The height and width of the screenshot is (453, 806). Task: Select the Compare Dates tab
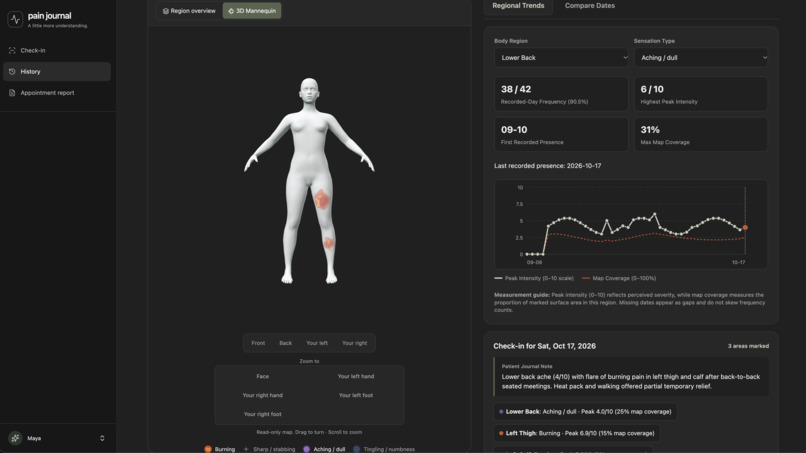point(590,6)
